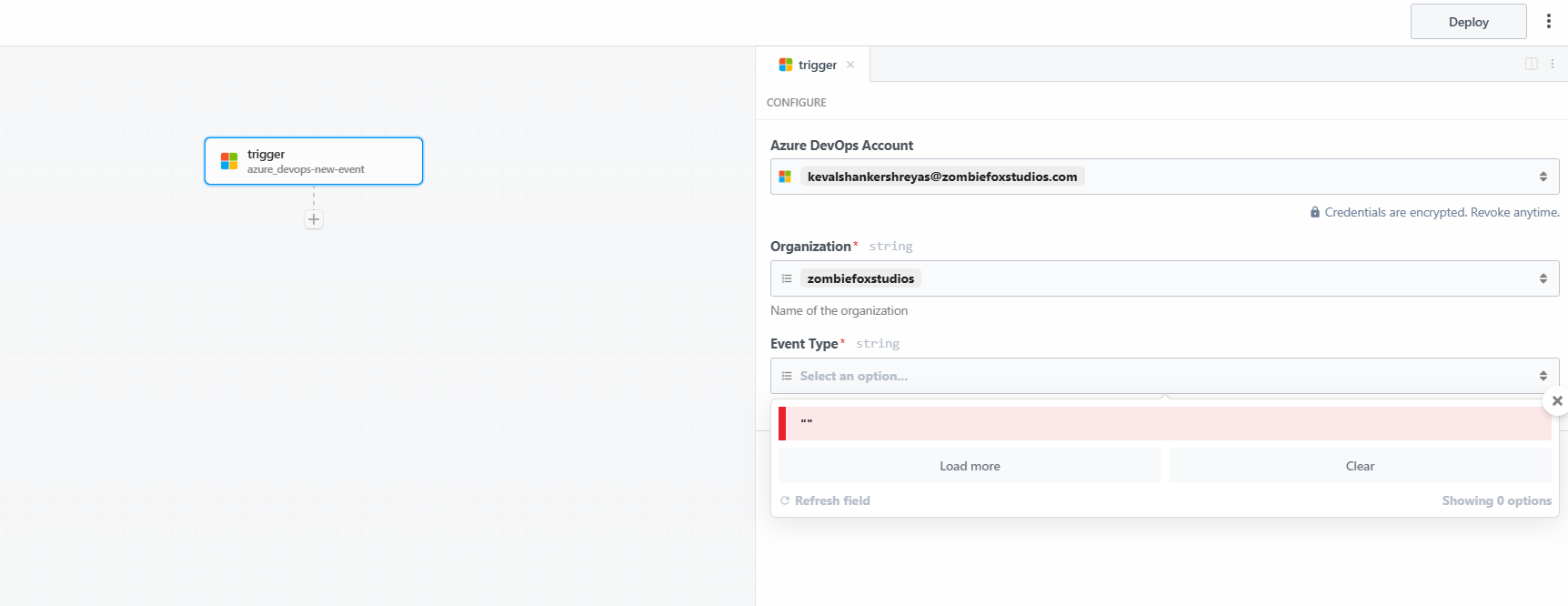The width and height of the screenshot is (1568, 606).
Task: Expand the Organization dropdown arrows
Action: pyautogui.click(x=1543, y=278)
